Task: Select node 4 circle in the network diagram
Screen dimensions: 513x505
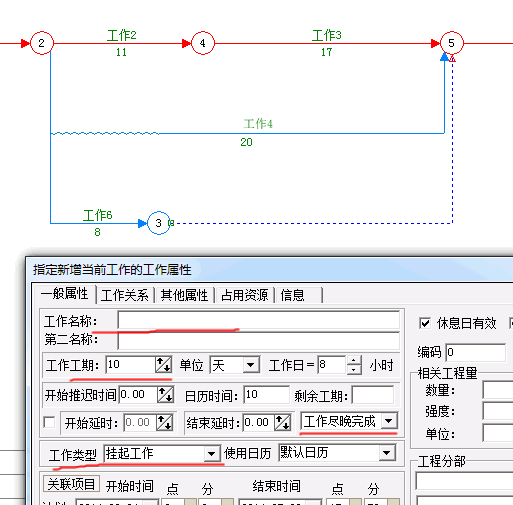Action: pyautogui.click(x=203, y=43)
